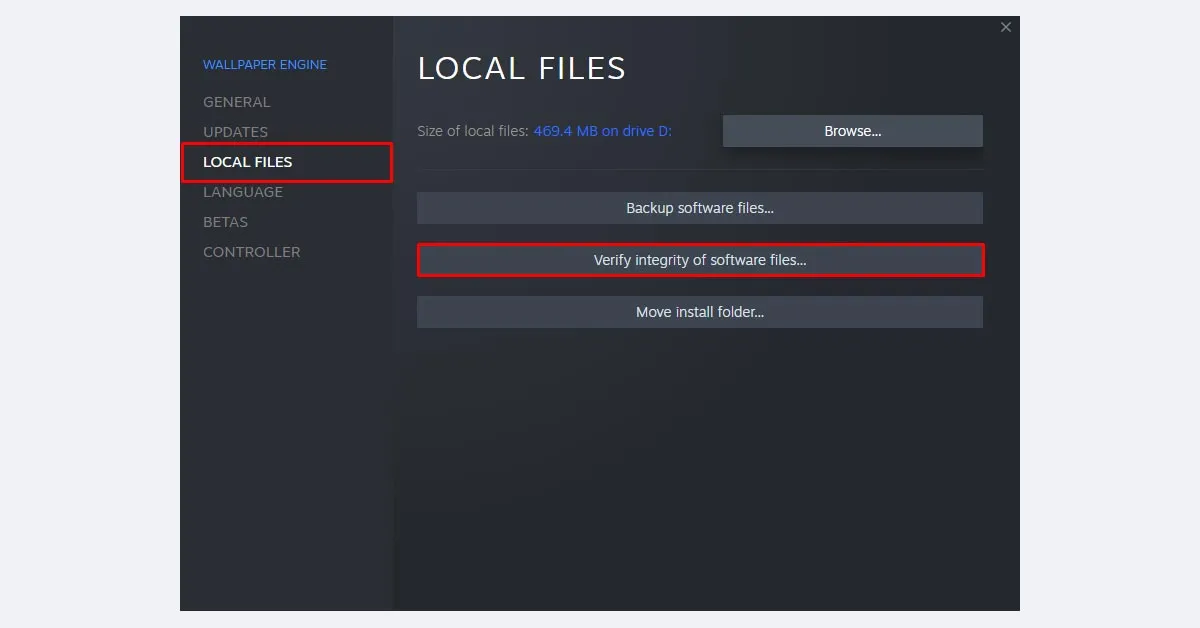Click the LOCAL FILES page heading
The image size is (1200, 628).
click(521, 67)
